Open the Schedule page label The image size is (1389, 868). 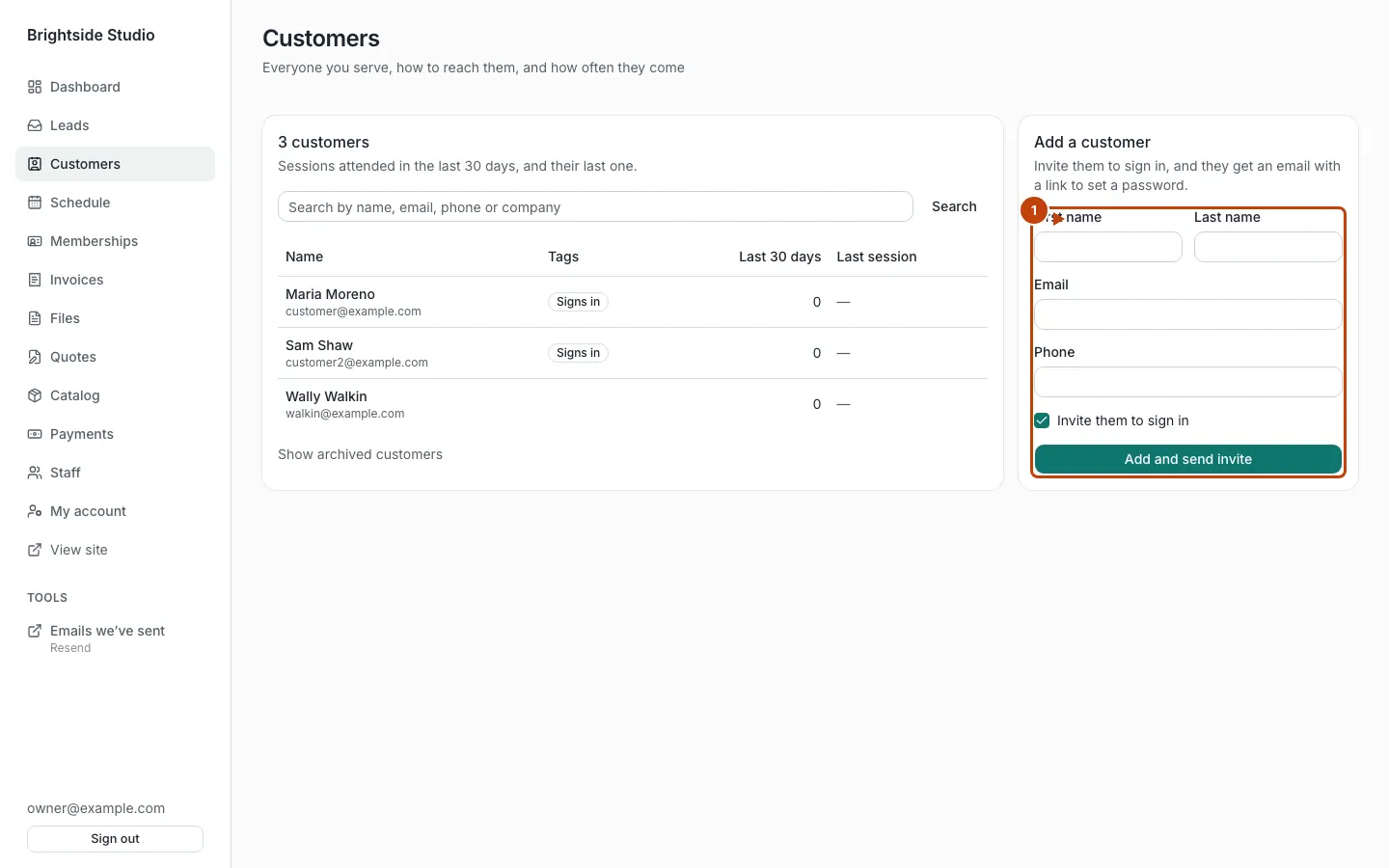click(x=80, y=203)
